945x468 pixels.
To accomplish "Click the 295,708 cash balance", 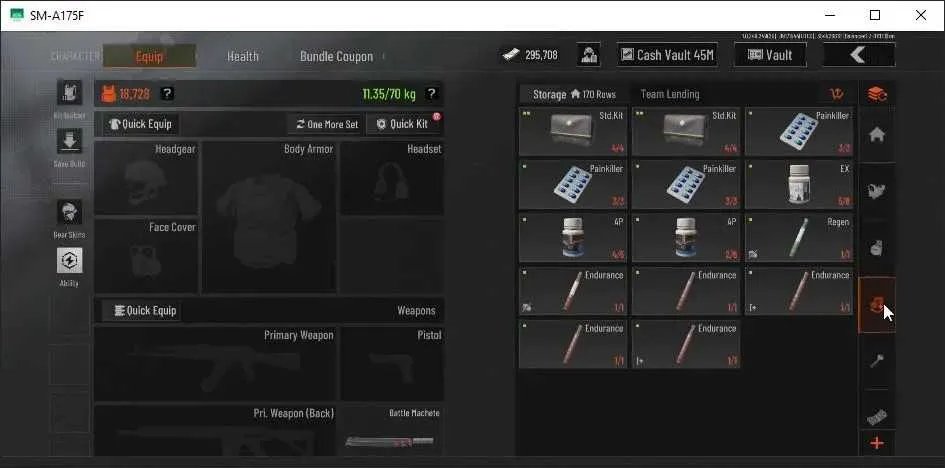I will point(541,55).
